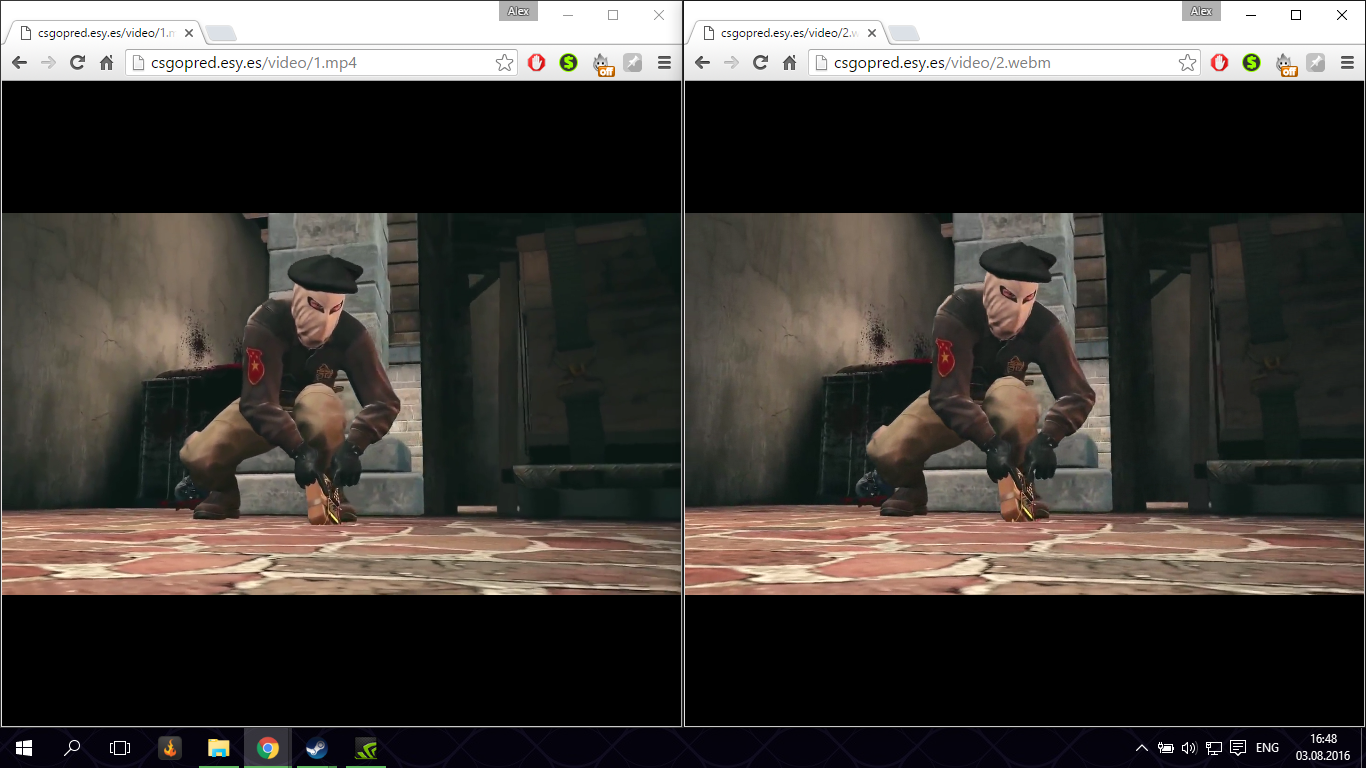Click green S extension in right window

pos(1252,63)
